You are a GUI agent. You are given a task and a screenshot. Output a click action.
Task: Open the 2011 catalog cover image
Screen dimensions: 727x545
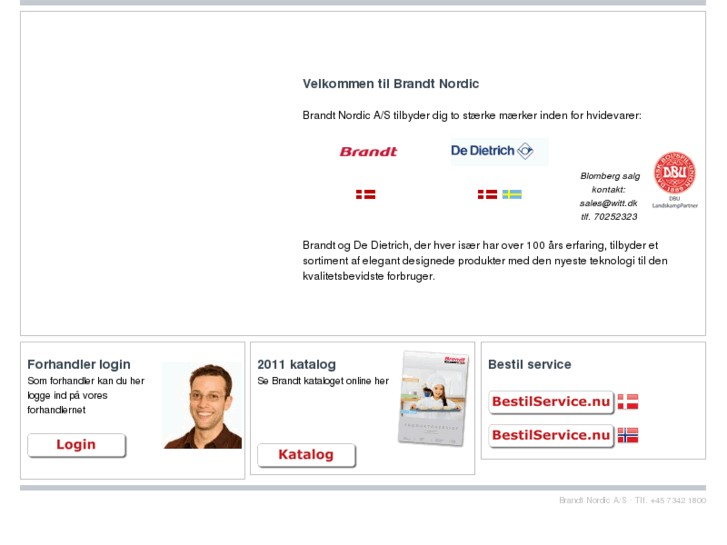pos(433,398)
